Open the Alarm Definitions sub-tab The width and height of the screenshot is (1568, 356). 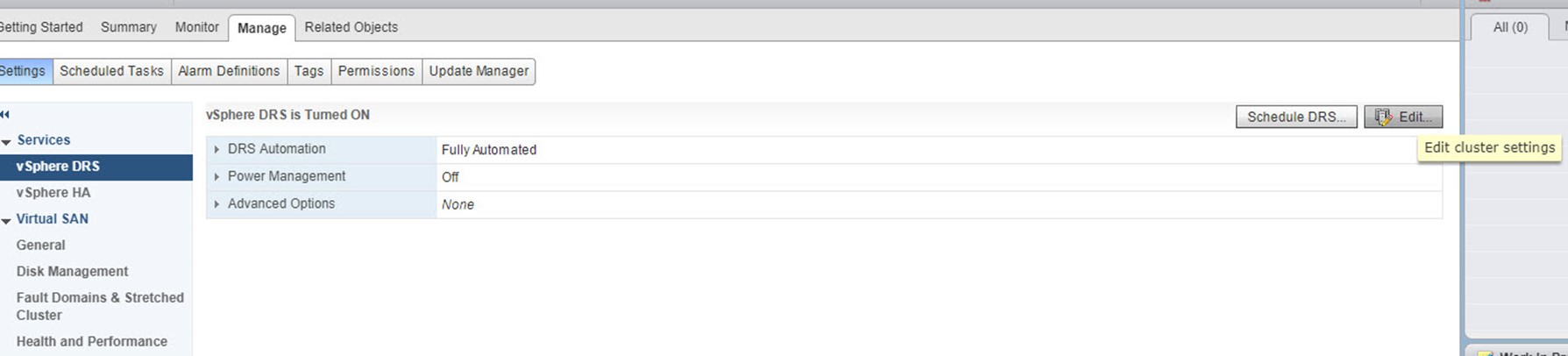[229, 71]
